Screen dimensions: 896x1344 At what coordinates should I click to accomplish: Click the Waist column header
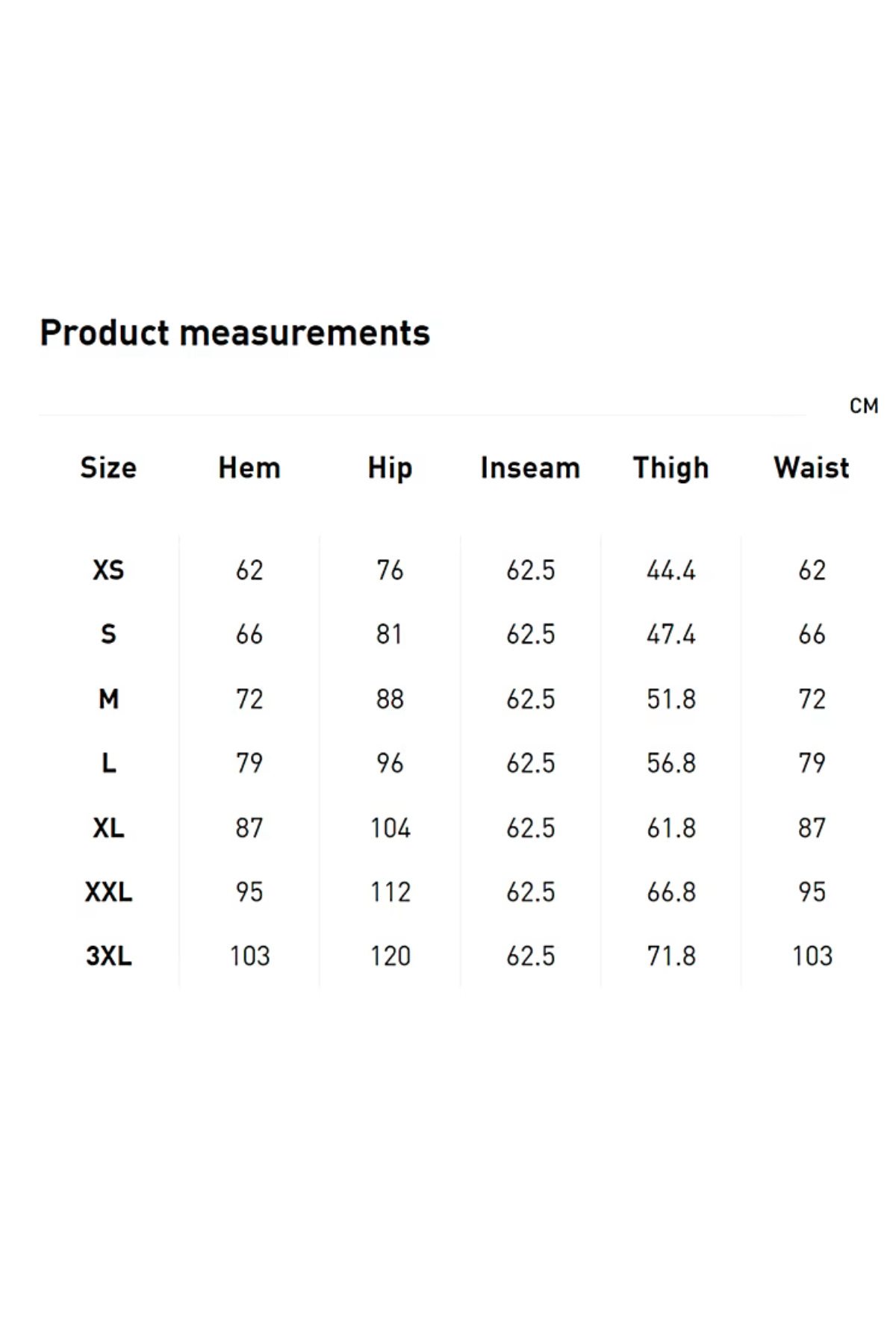[812, 468]
